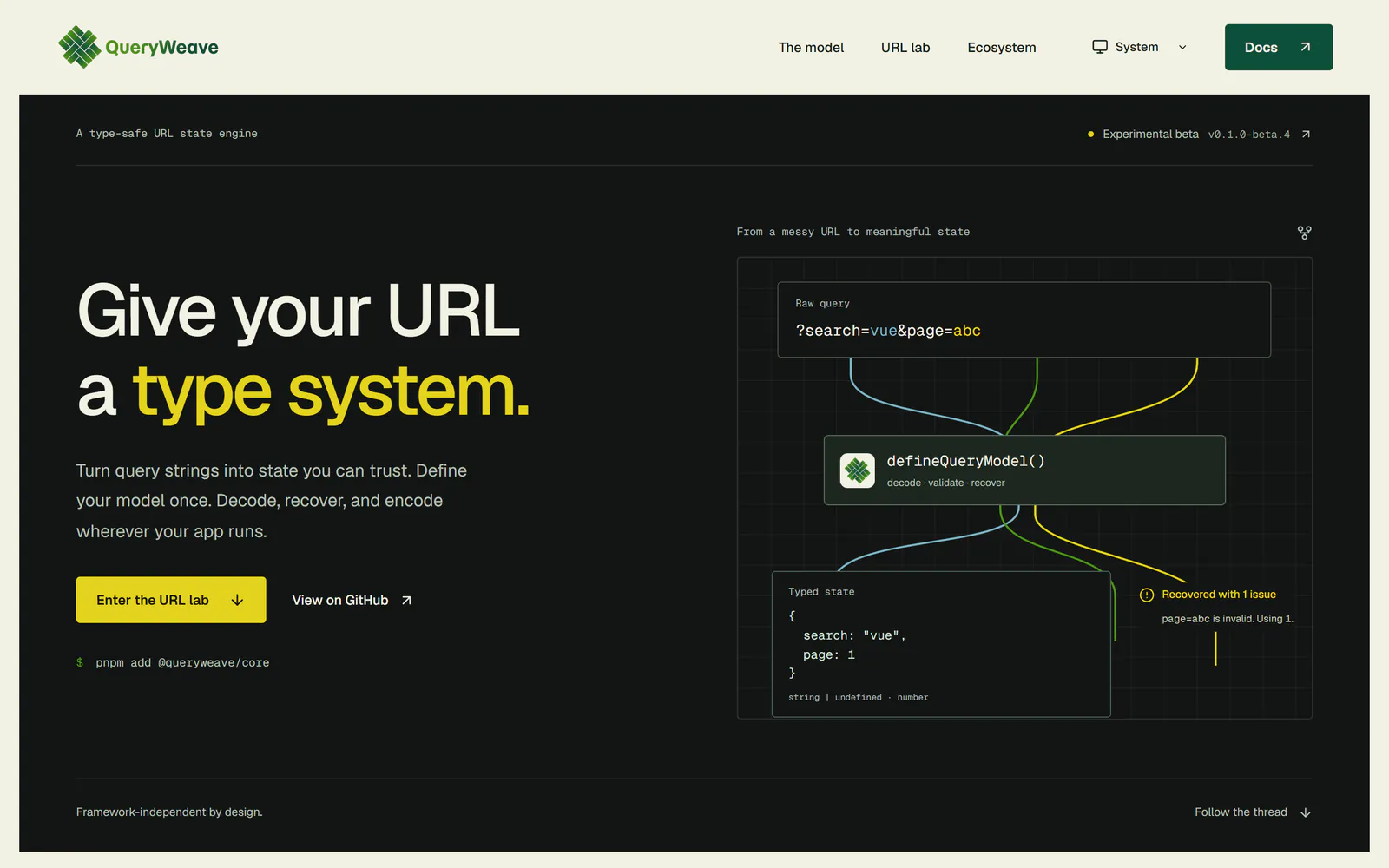Open Experimental beta release link
Image resolution: width=1389 pixels, height=868 pixels.
[1198, 135]
